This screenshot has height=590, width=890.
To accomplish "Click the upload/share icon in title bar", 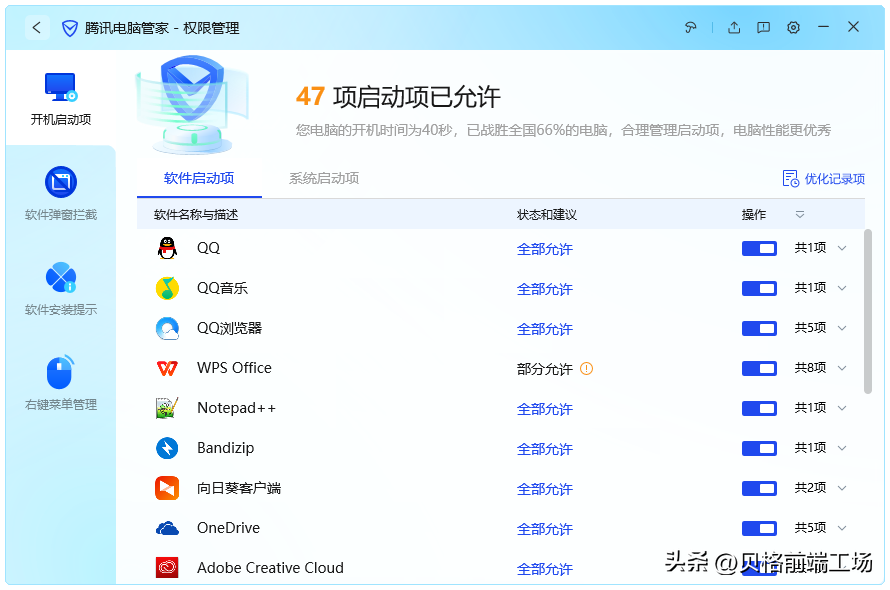I will (734, 27).
